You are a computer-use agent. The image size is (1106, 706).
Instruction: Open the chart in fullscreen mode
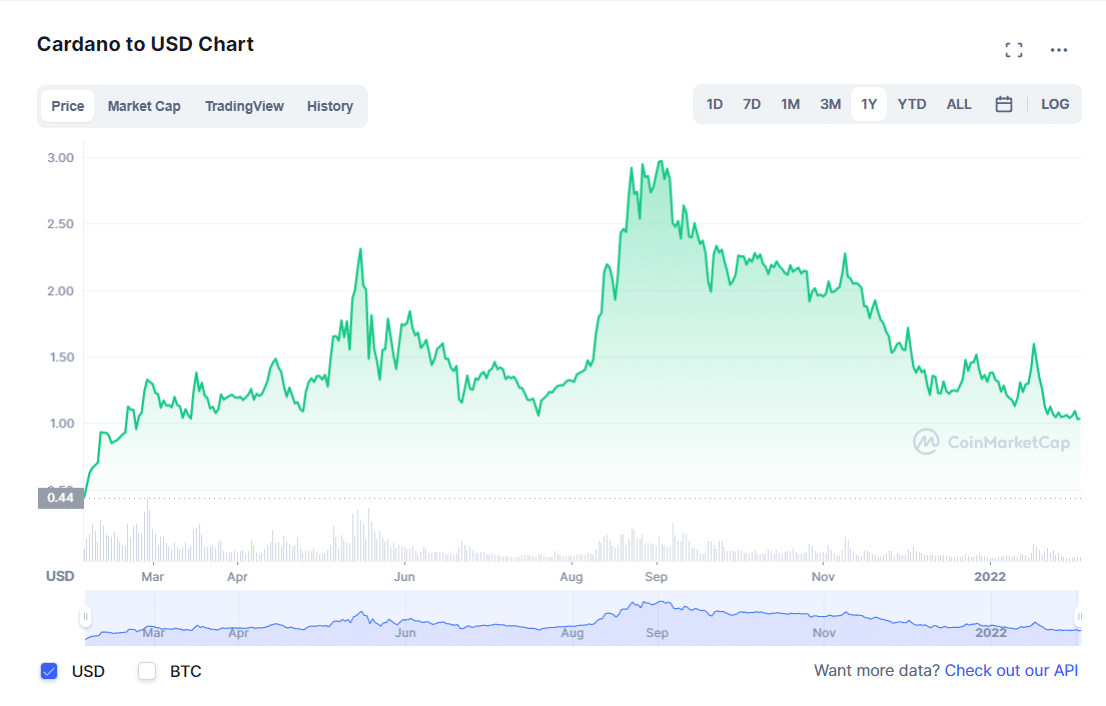[x=1014, y=49]
